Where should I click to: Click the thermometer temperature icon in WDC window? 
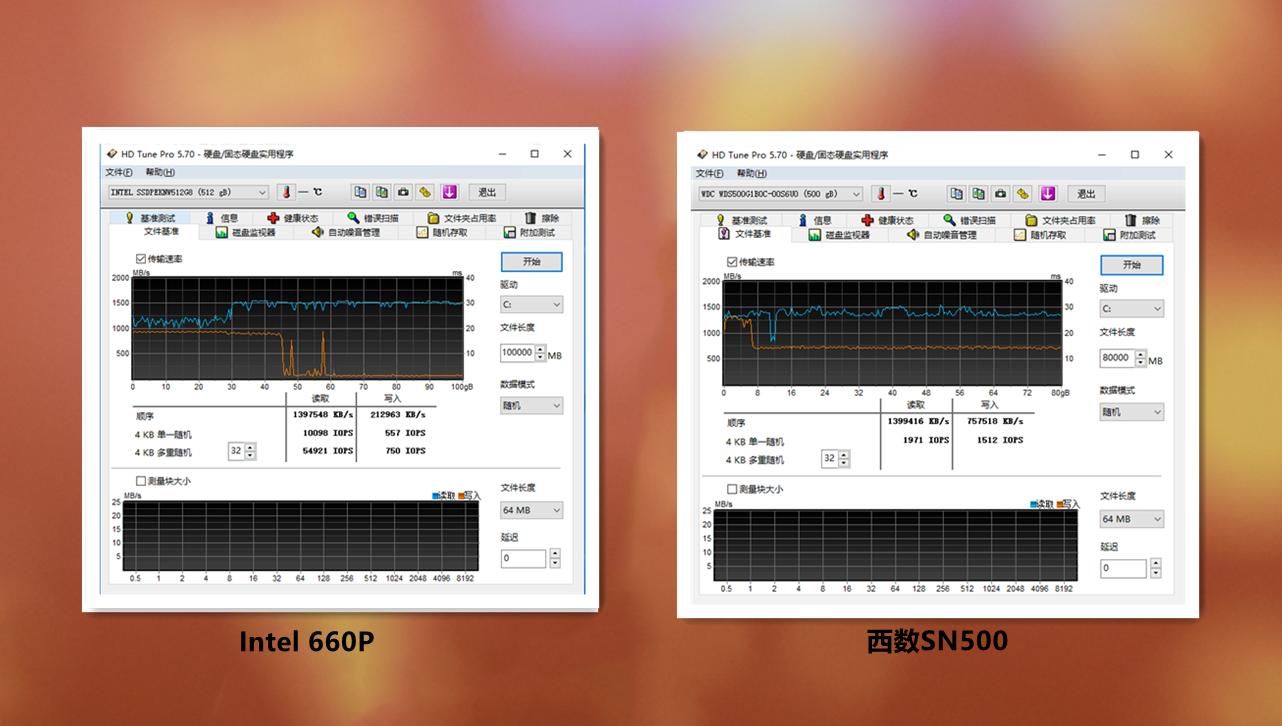point(882,194)
